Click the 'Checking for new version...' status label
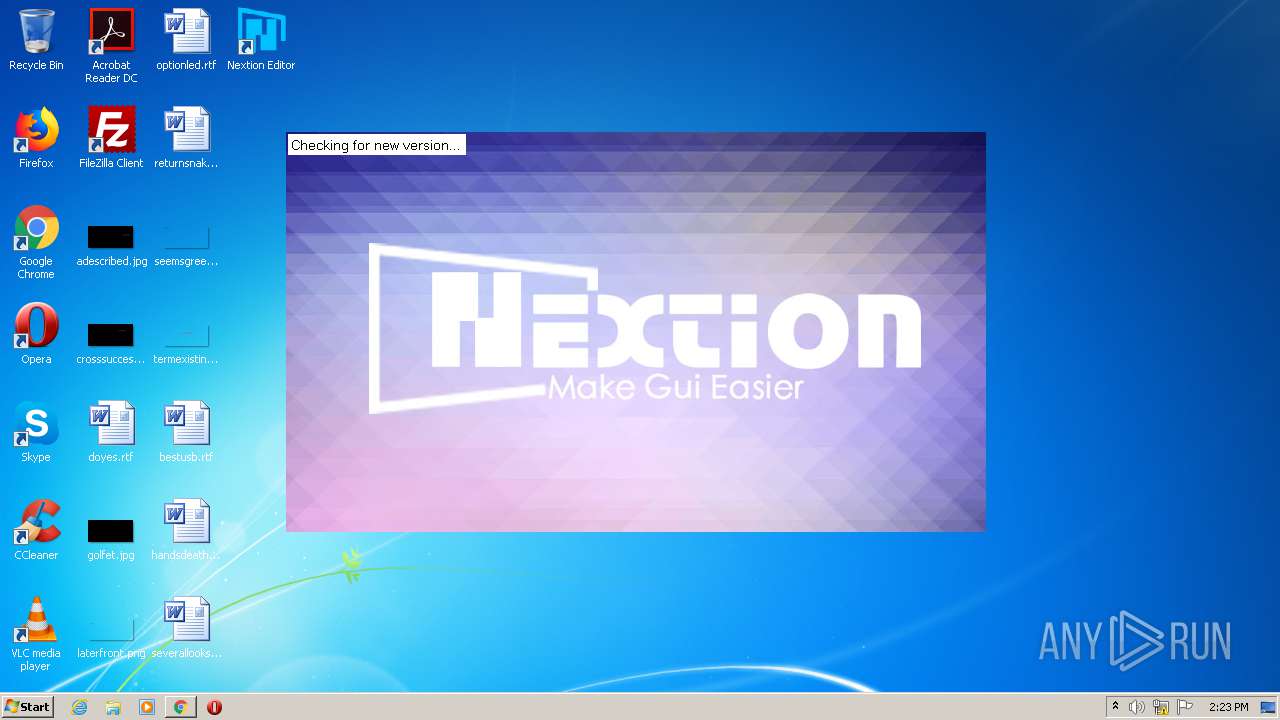Screen dimensions: 1280x720 tap(376, 145)
